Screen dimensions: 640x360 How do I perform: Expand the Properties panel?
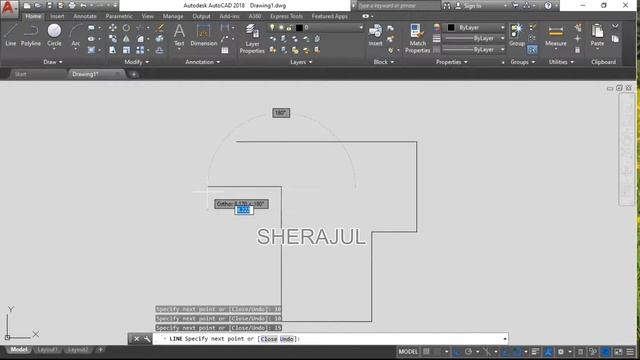[451, 62]
